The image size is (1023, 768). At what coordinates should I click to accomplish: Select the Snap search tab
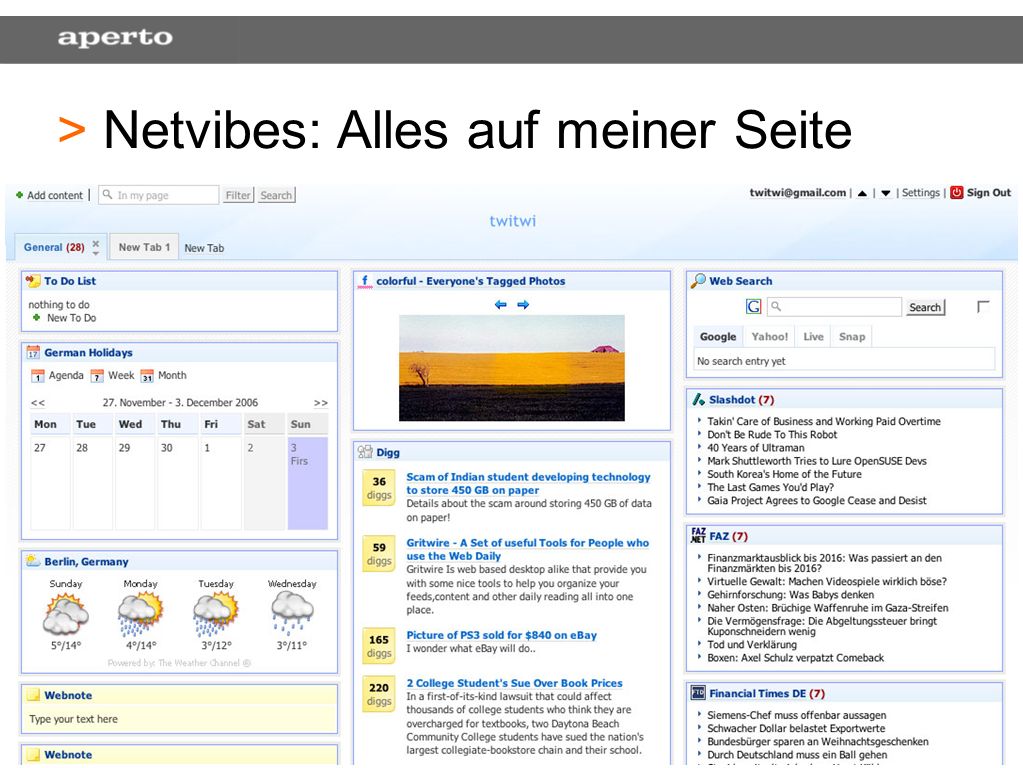point(852,337)
